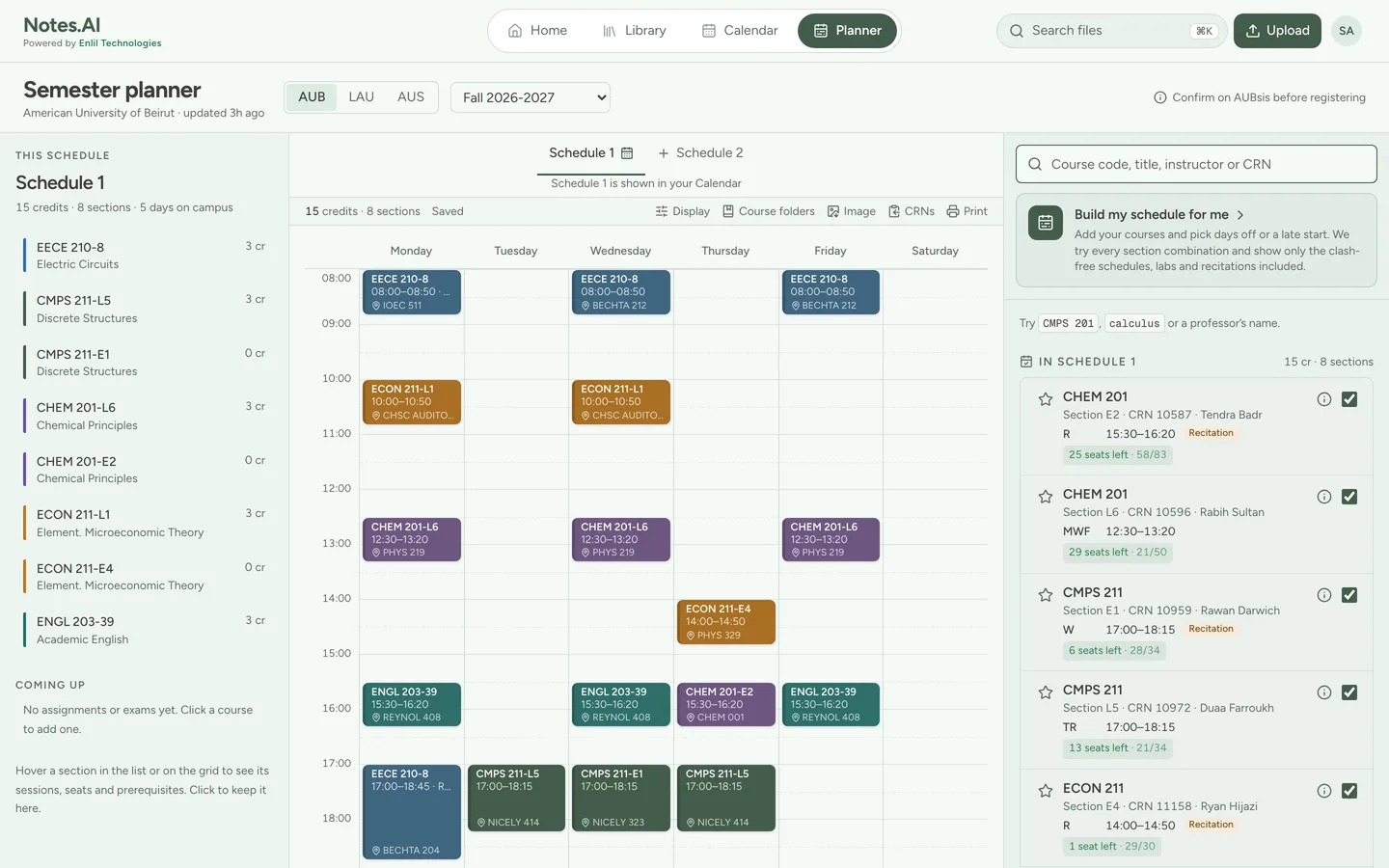The image size is (1389, 868).
Task: Star the ECON 211 Section E4 course
Action: [x=1045, y=791]
